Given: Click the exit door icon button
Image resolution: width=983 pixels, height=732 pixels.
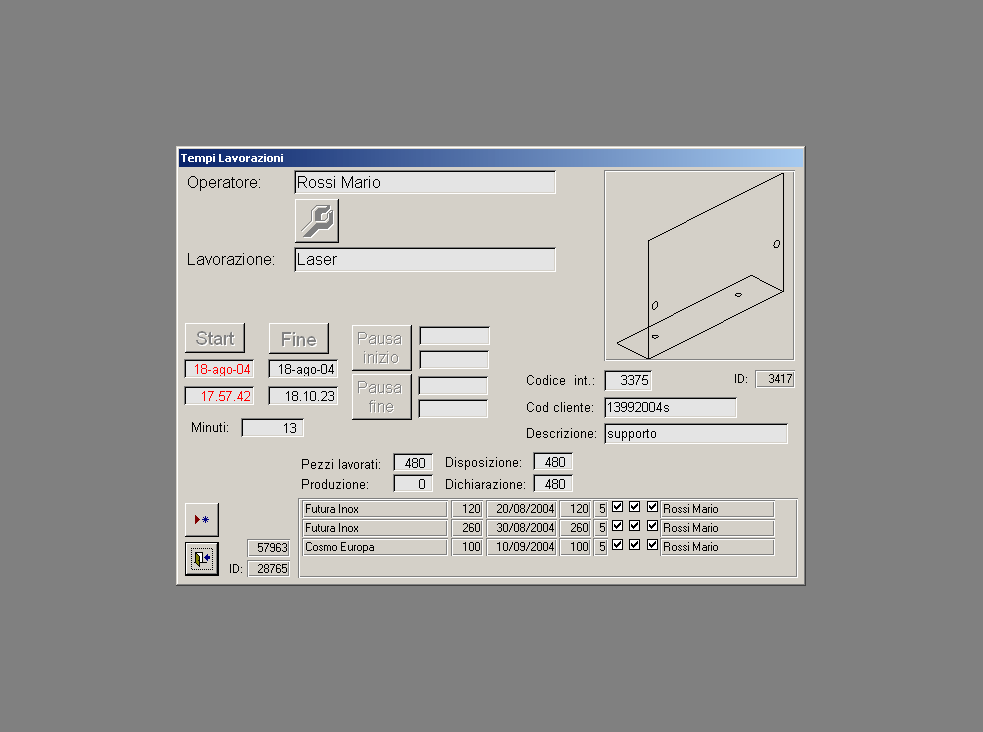Looking at the screenshot, I should pos(202,558).
